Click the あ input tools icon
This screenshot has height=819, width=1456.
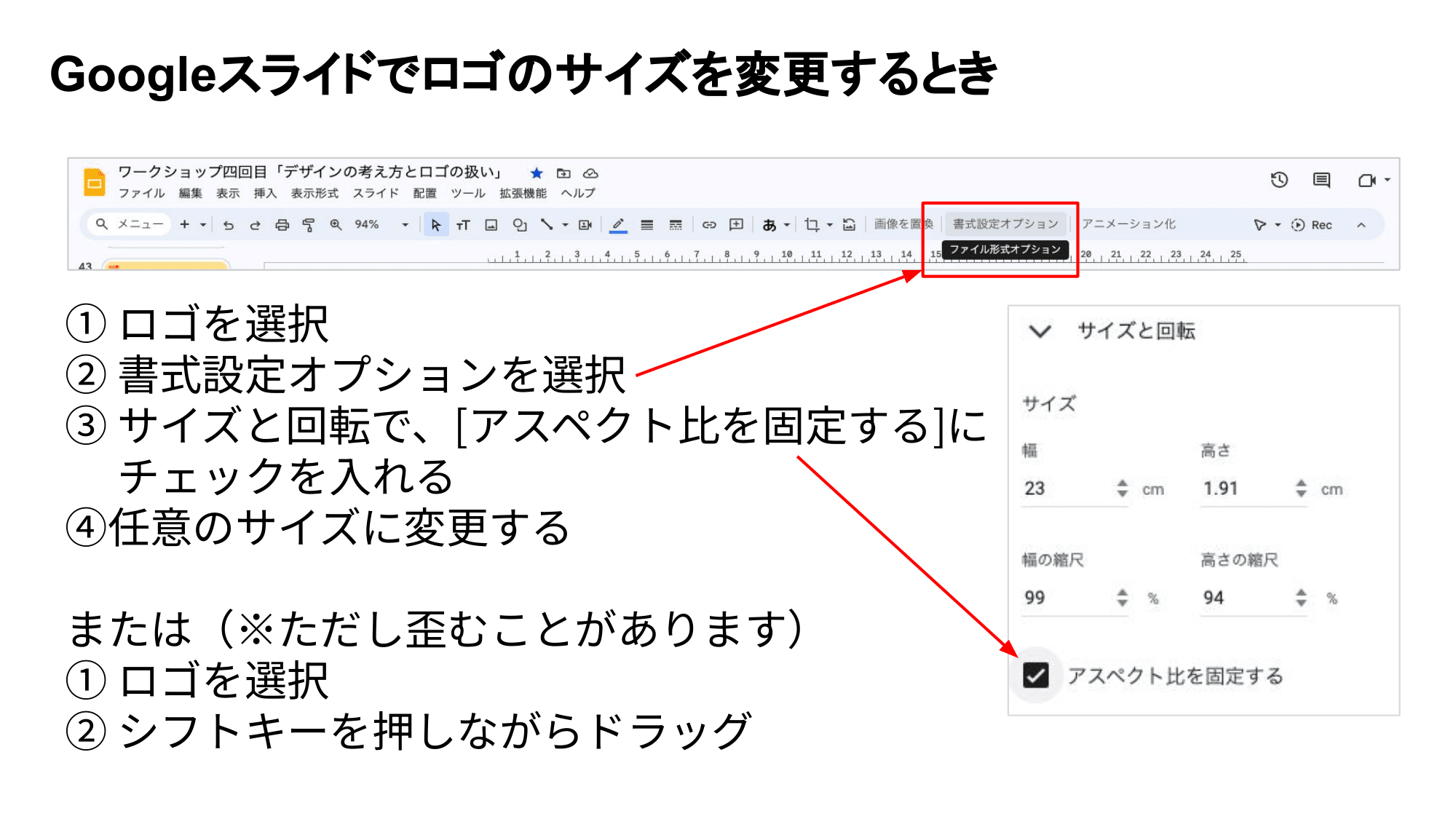pyautogui.click(x=769, y=225)
